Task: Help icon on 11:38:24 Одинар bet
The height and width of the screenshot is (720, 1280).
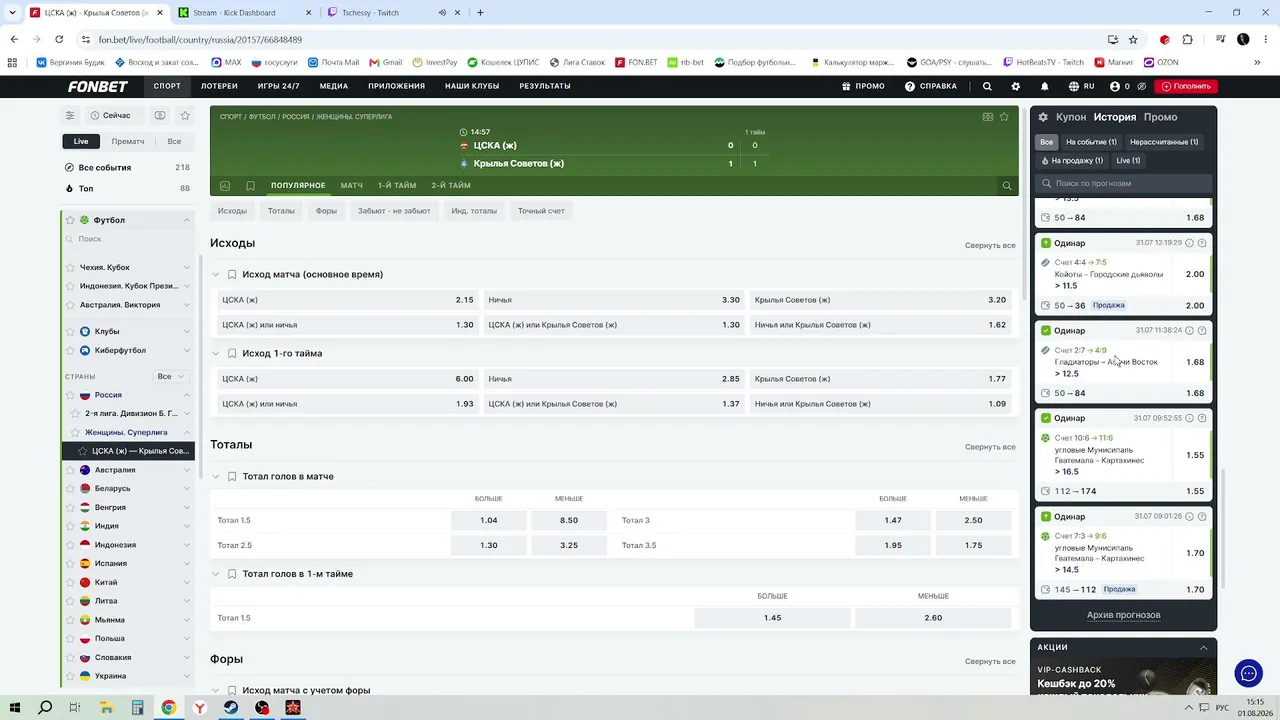Action: pos(1202,330)
